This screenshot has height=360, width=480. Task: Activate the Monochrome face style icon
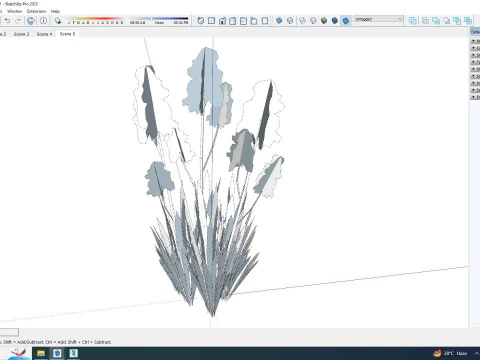(x=346, y=21)
